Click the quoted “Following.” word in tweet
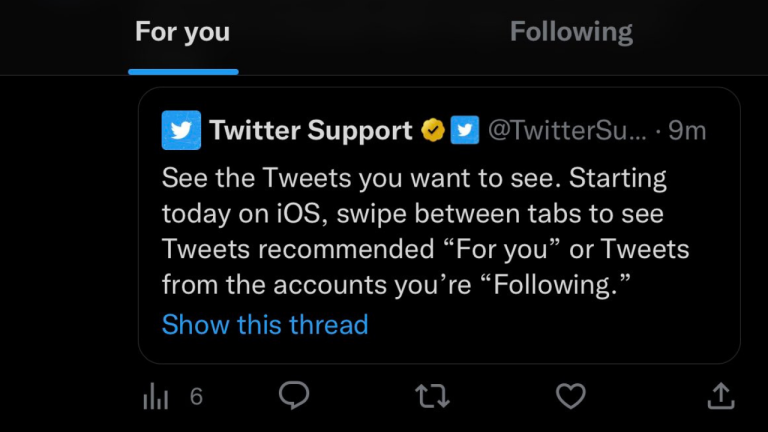The width and height of the screenshot is (768, 432). click(556, 285)
